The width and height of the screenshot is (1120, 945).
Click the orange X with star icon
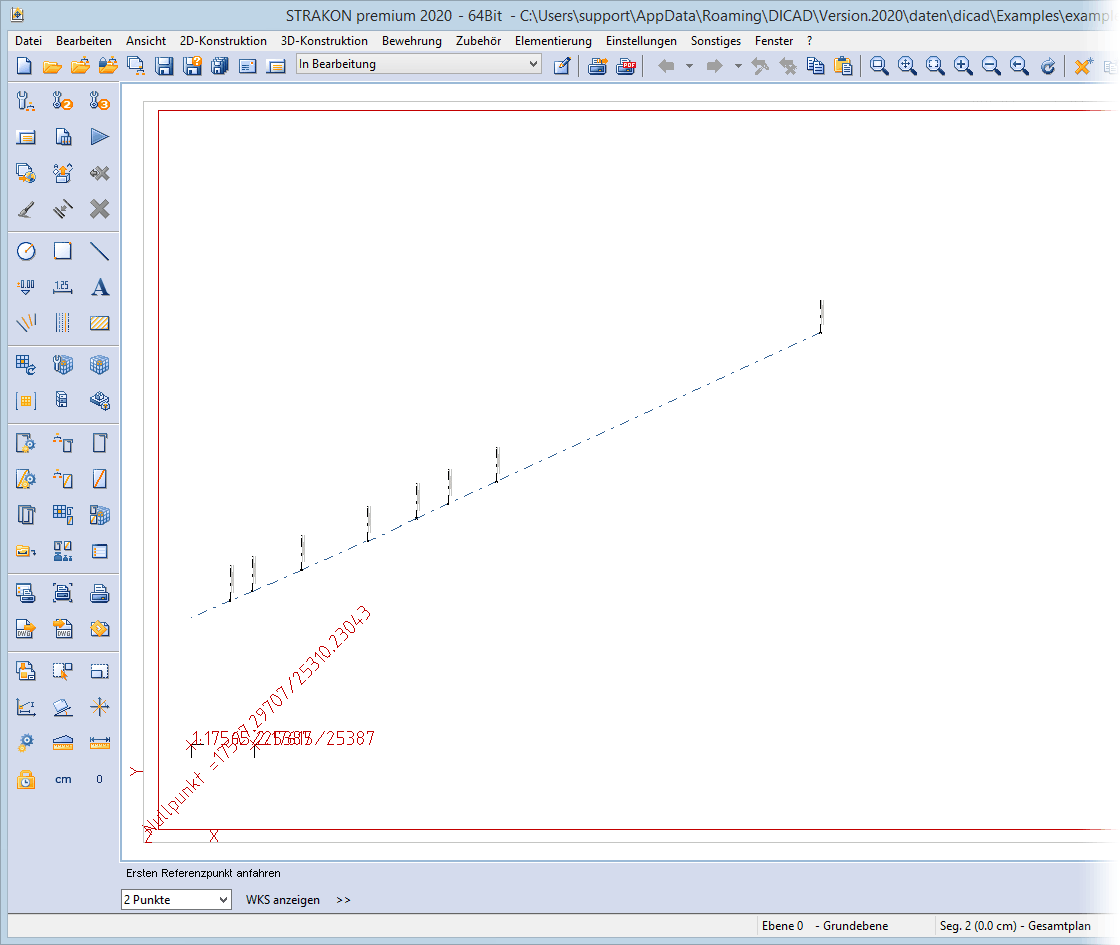click(x=1084, y=66)
